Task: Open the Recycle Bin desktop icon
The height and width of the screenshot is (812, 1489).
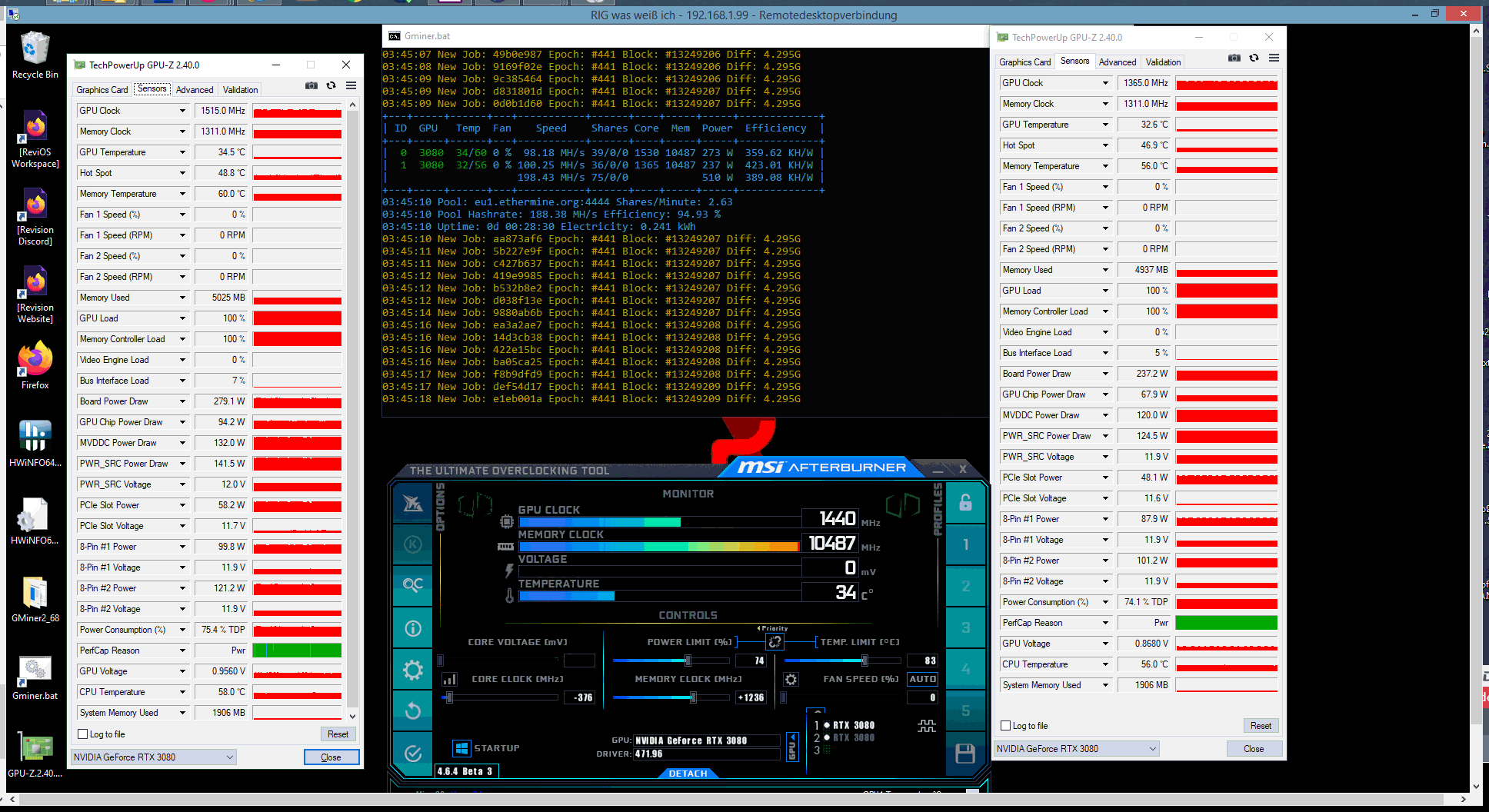Action: point(35,55)
